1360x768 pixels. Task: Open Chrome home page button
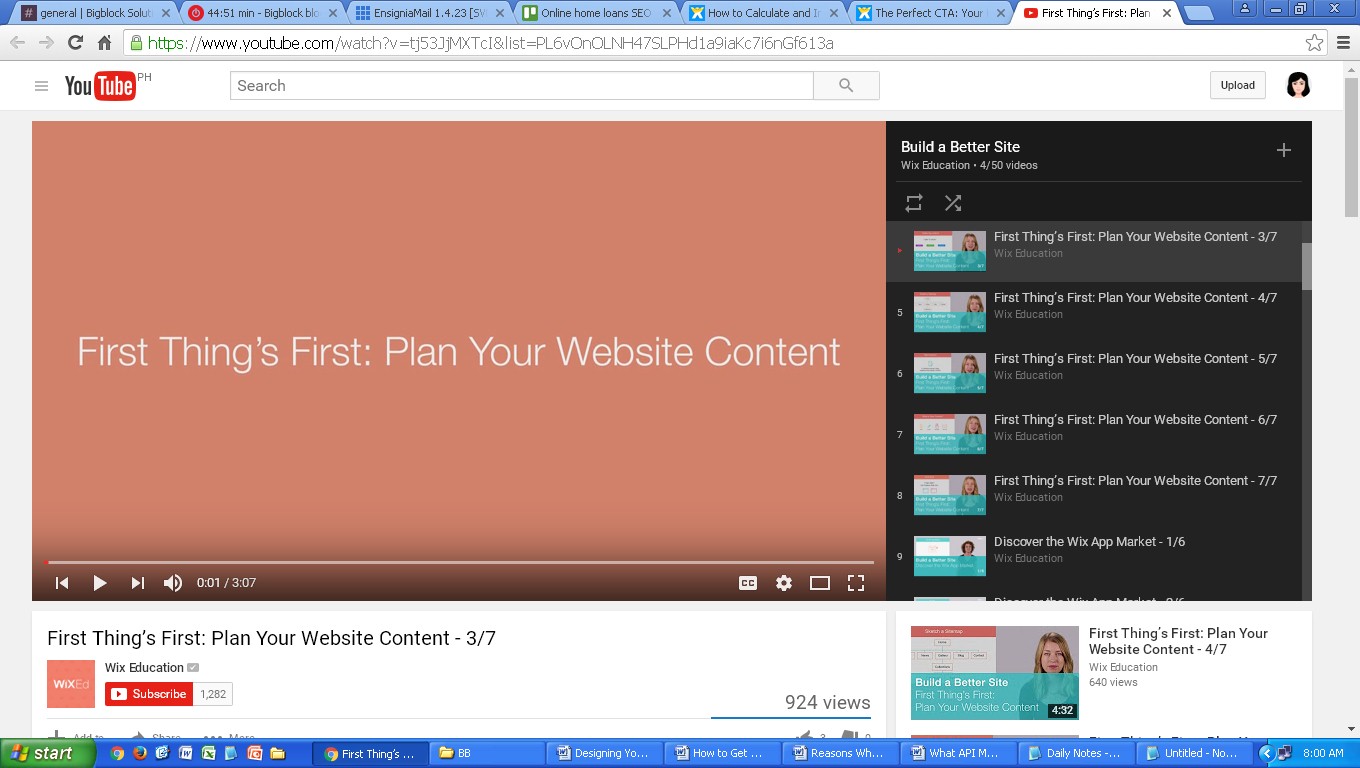click(104, 43)
